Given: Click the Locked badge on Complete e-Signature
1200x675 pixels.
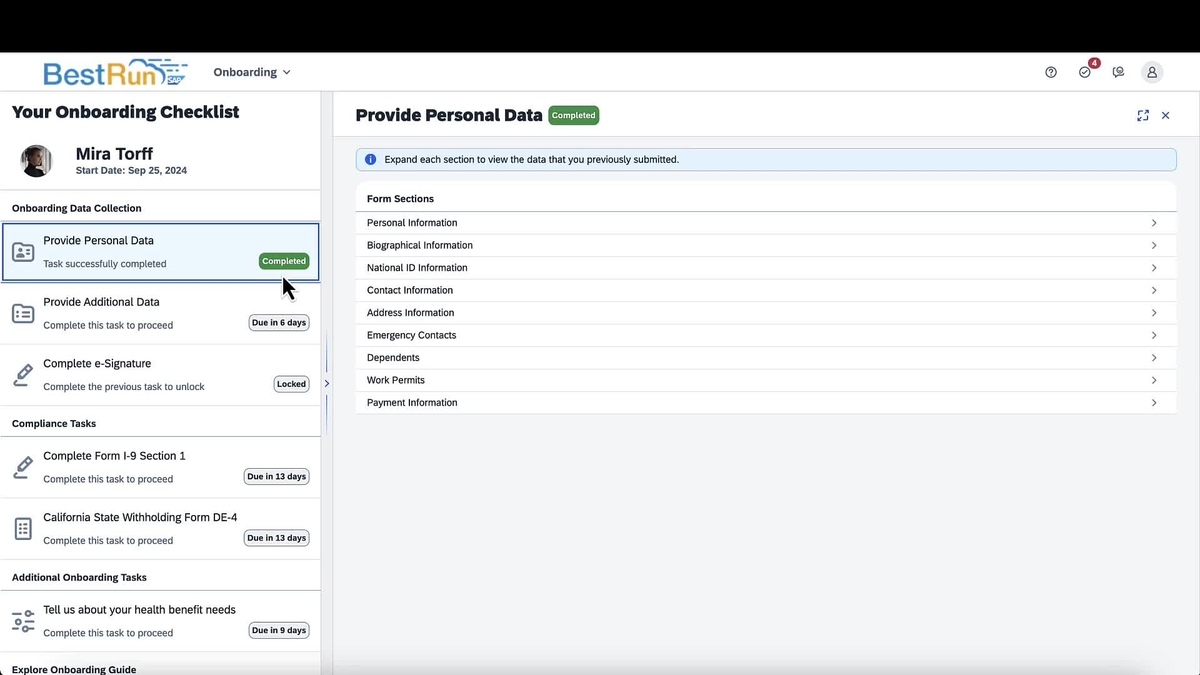Looking at the screenshot, I should [x=291, y=383].
